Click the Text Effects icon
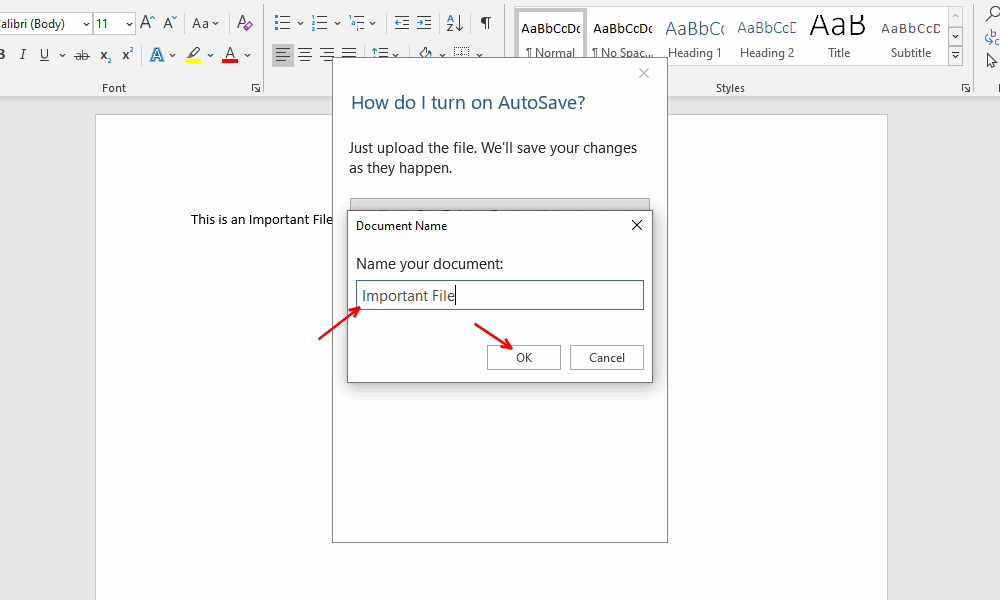Screen dimensions: 1000x600 (155, 55)
